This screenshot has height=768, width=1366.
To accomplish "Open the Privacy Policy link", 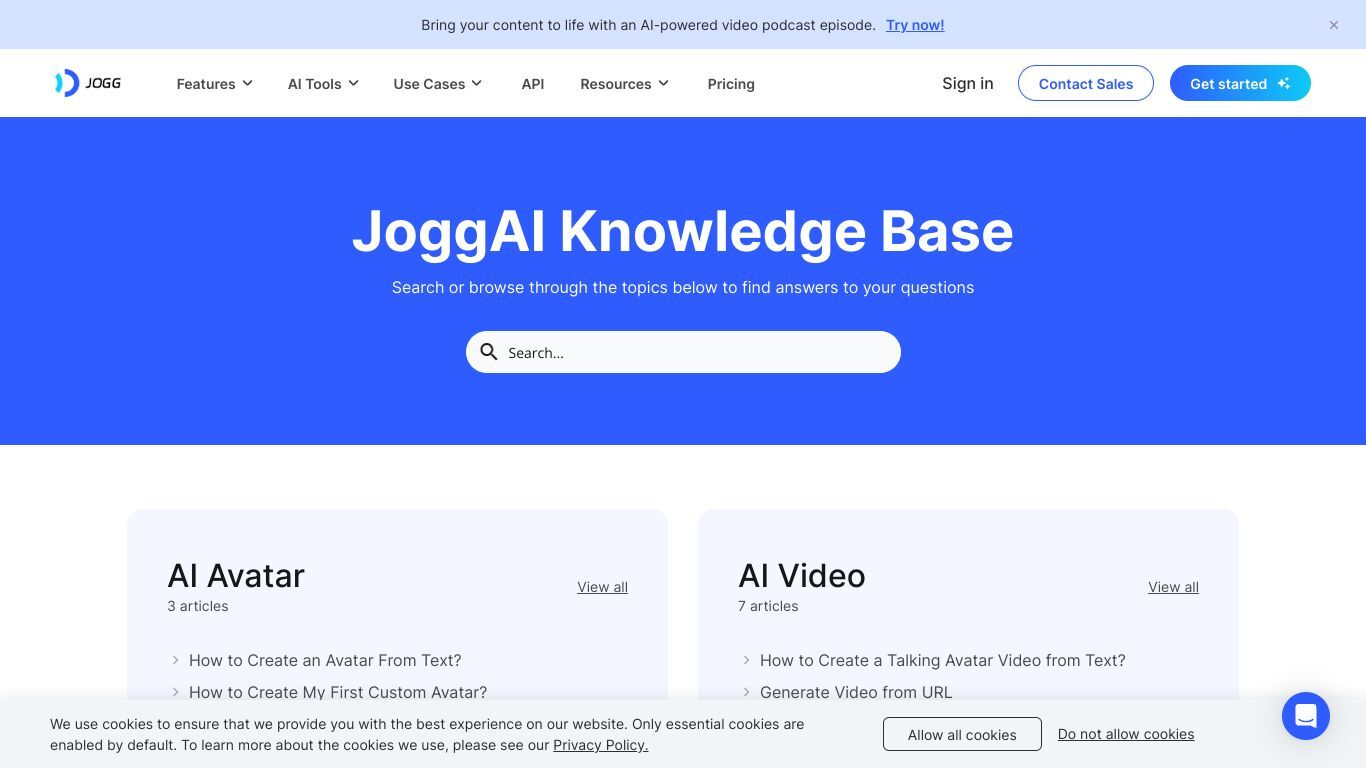I will point(601,745).
